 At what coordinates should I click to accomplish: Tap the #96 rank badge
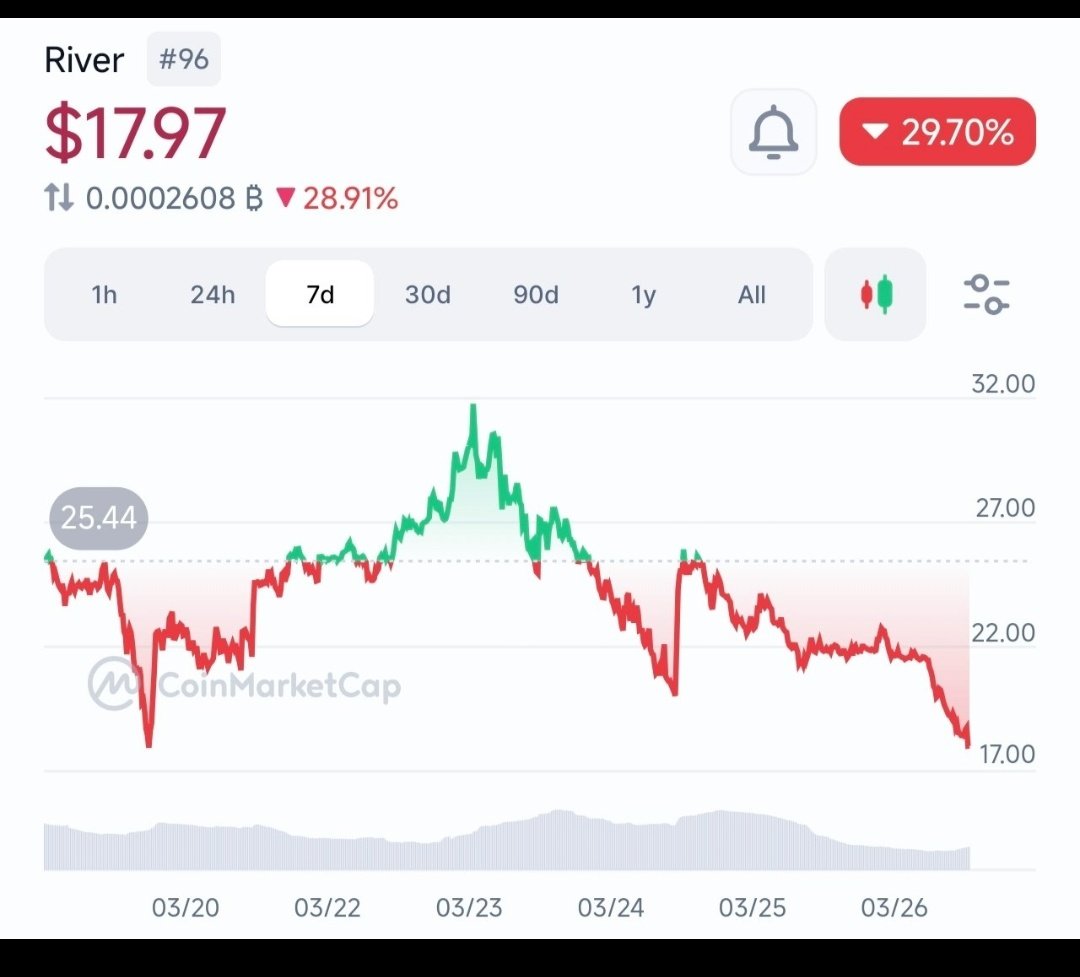click(x=184, y=59)
